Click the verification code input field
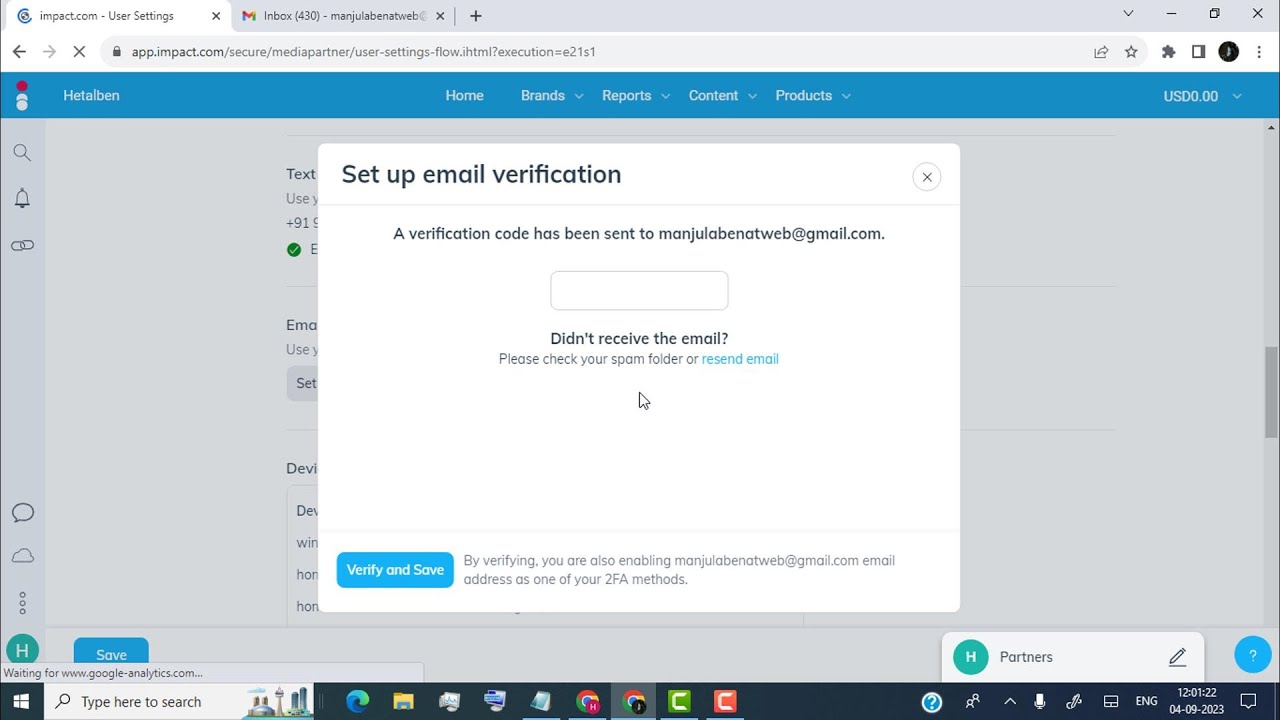 pyautogui.click(x=639, y=290)
